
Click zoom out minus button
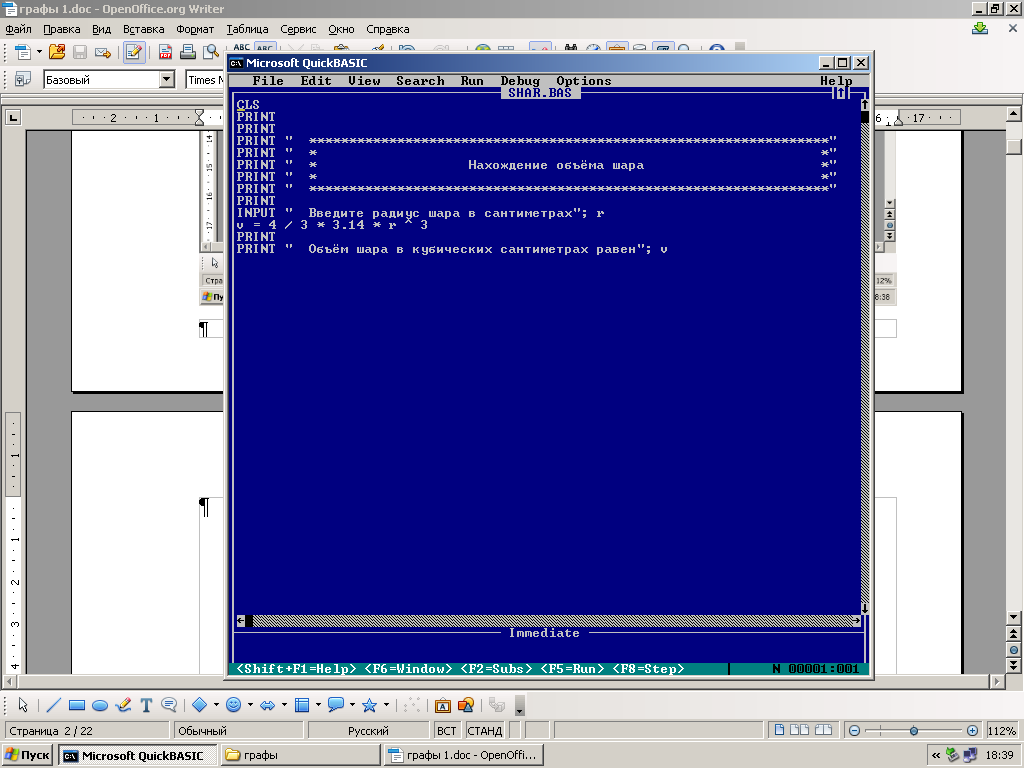(x=854, y=731)
